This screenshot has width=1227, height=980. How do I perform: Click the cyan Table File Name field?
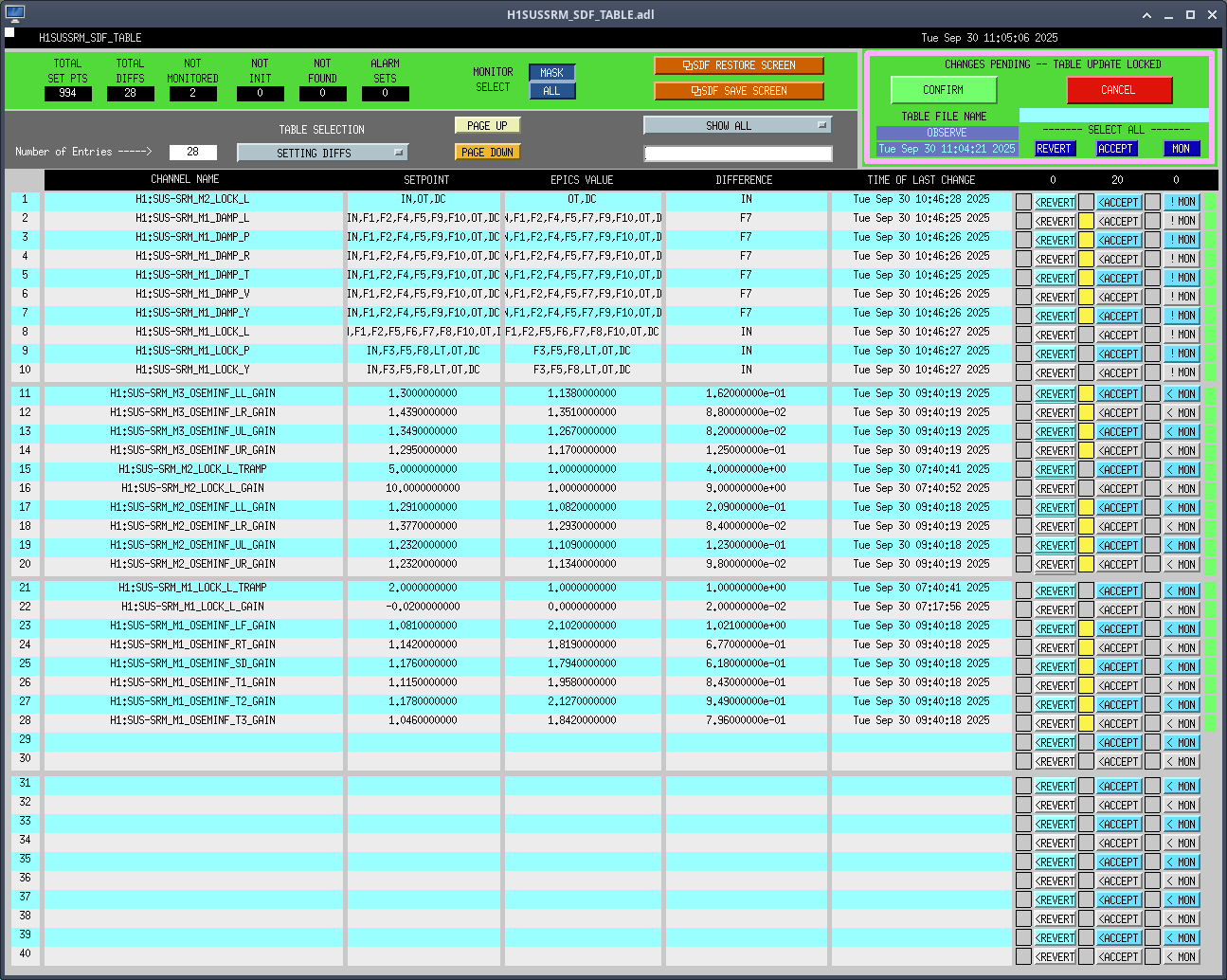pyautogui.click(x=1113, y=116)
